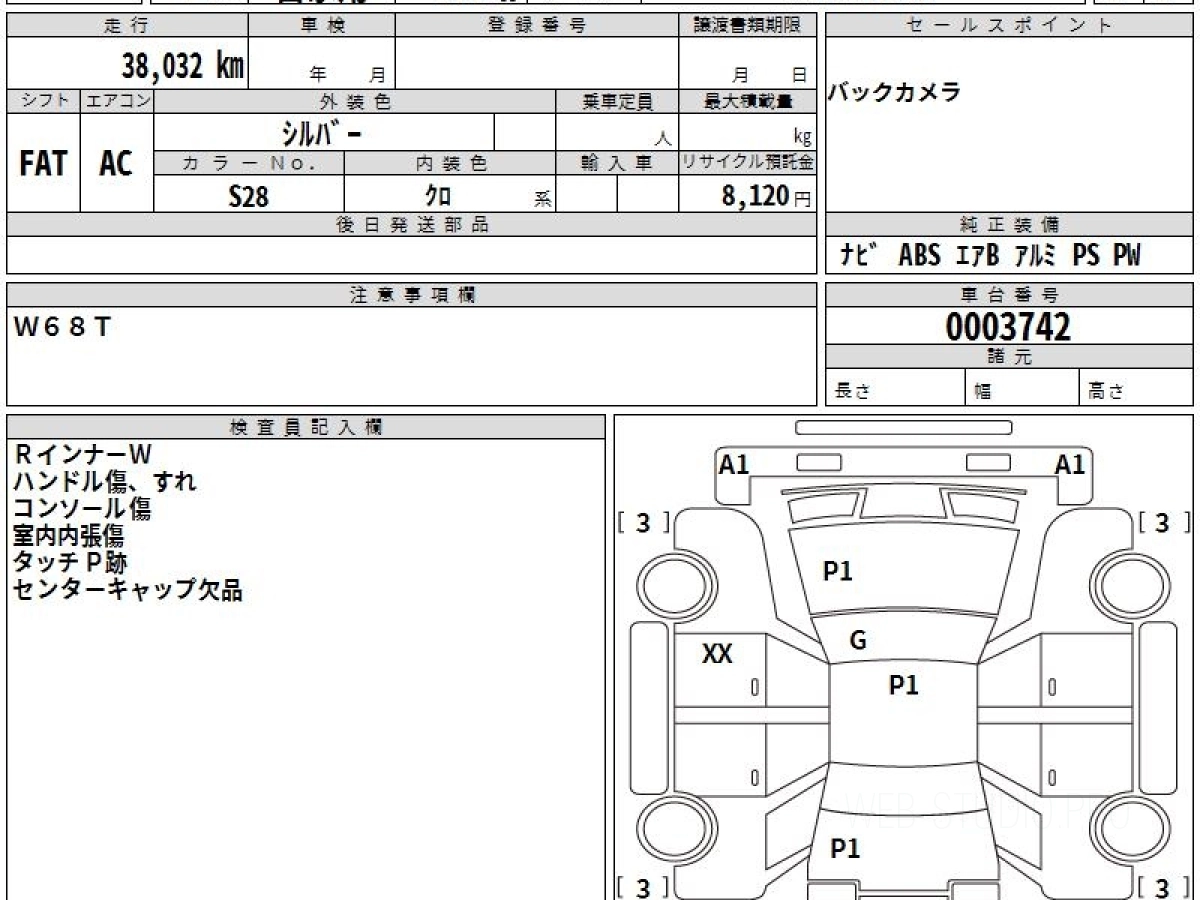The image size is (1200, 900).
Task: Select the セールスポイント heading
Action: (x=1009, y=26)
